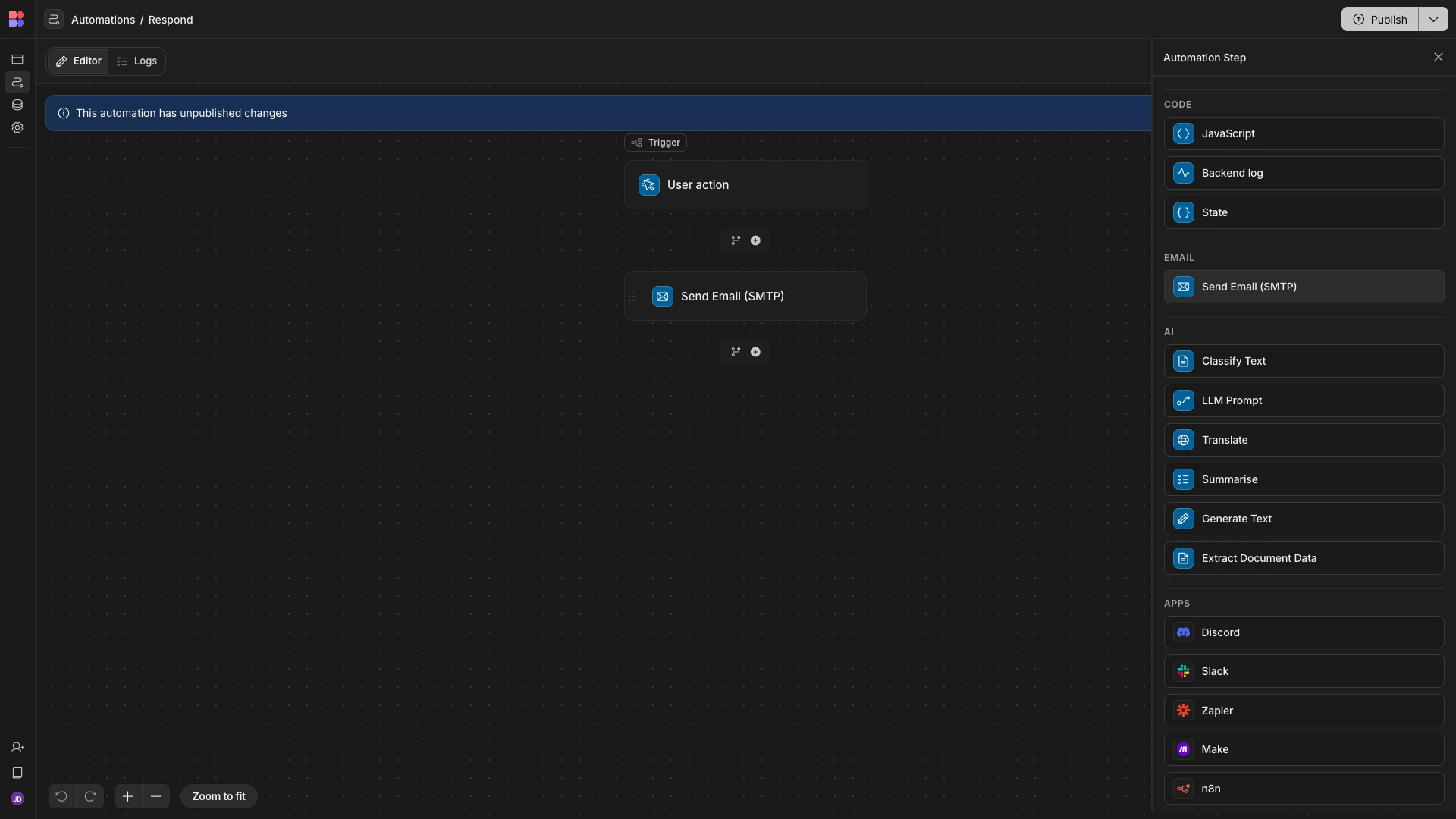
Task: Switch to the Logs tab
Action: (137, 61)
